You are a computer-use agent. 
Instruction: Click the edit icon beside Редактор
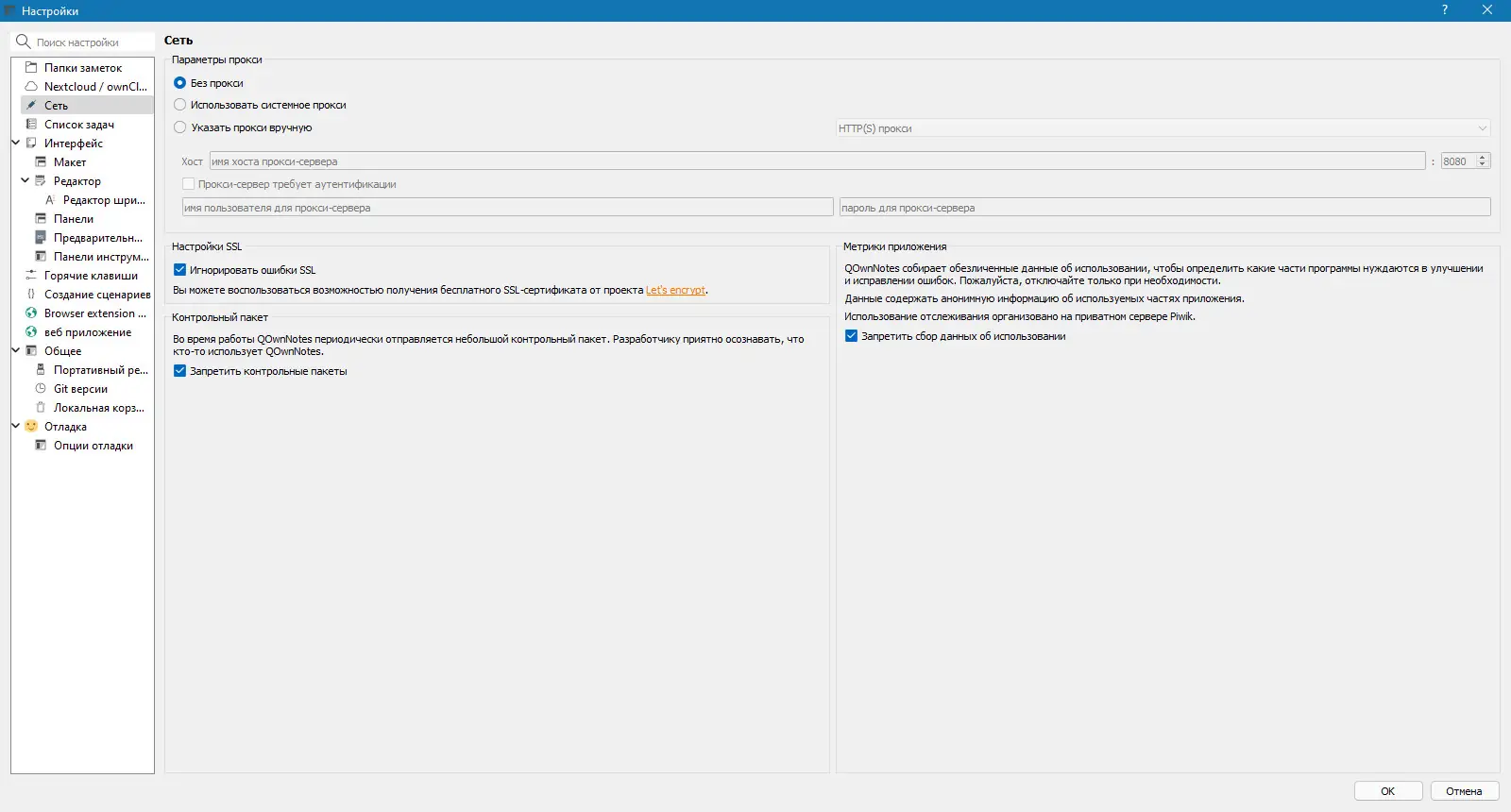(x=41, y=181)
